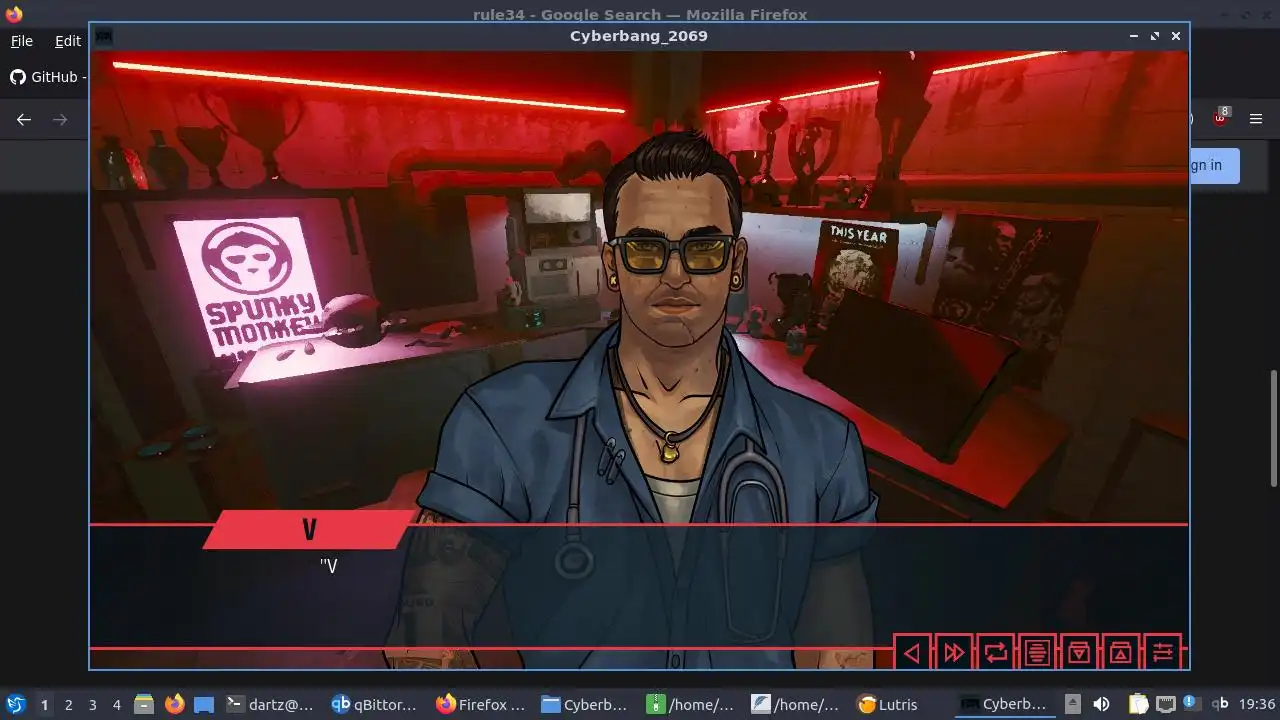
Task: Click the removable media tray icon
Action: coord(1072,704)
